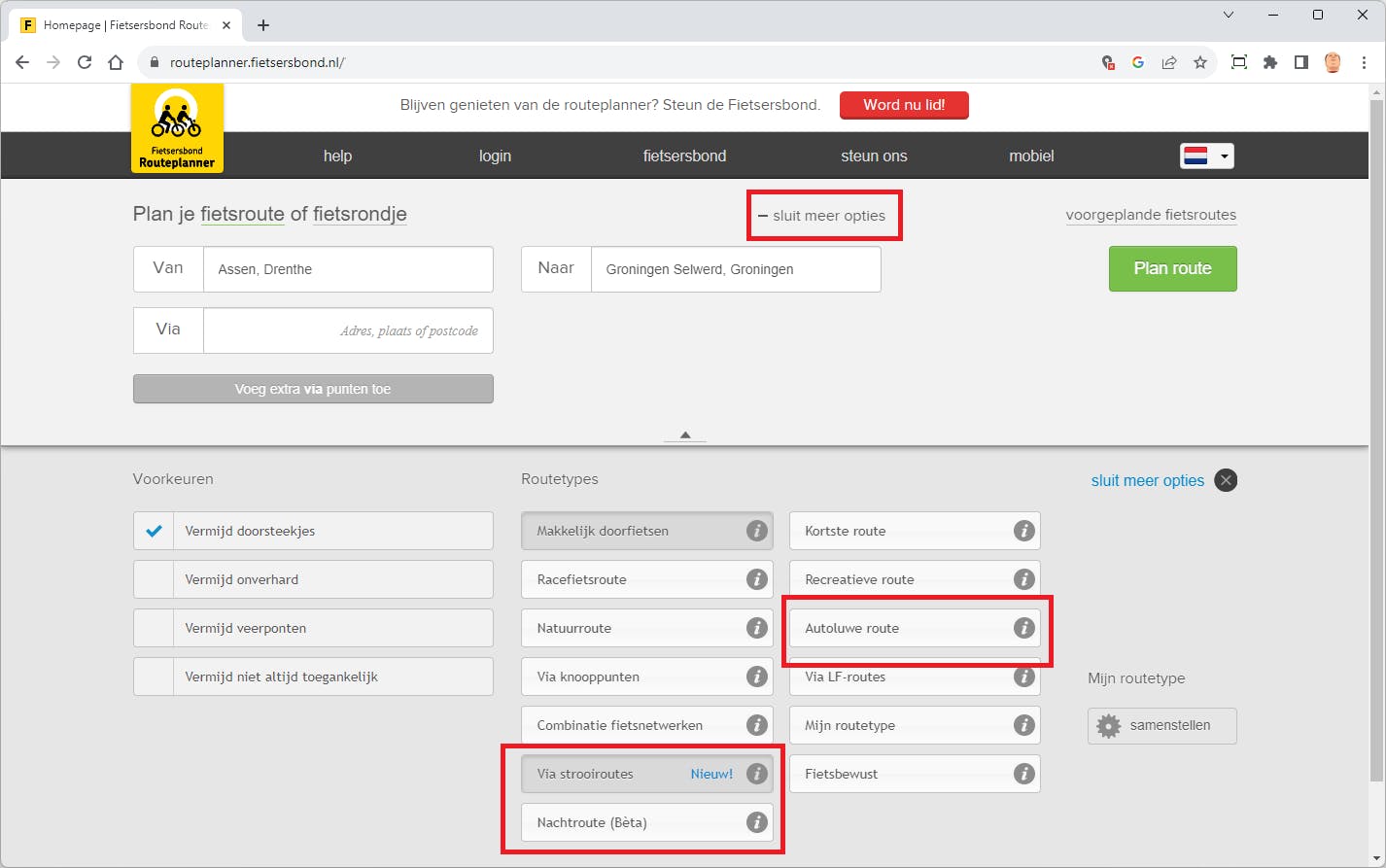Show info for Autoluwe route
Image resolution: width=1386 pixels, height=868 pixels.
[1023, 628]
